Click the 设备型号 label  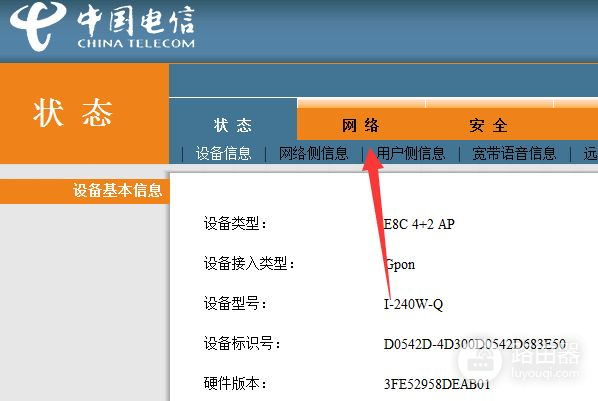[235, 304]
